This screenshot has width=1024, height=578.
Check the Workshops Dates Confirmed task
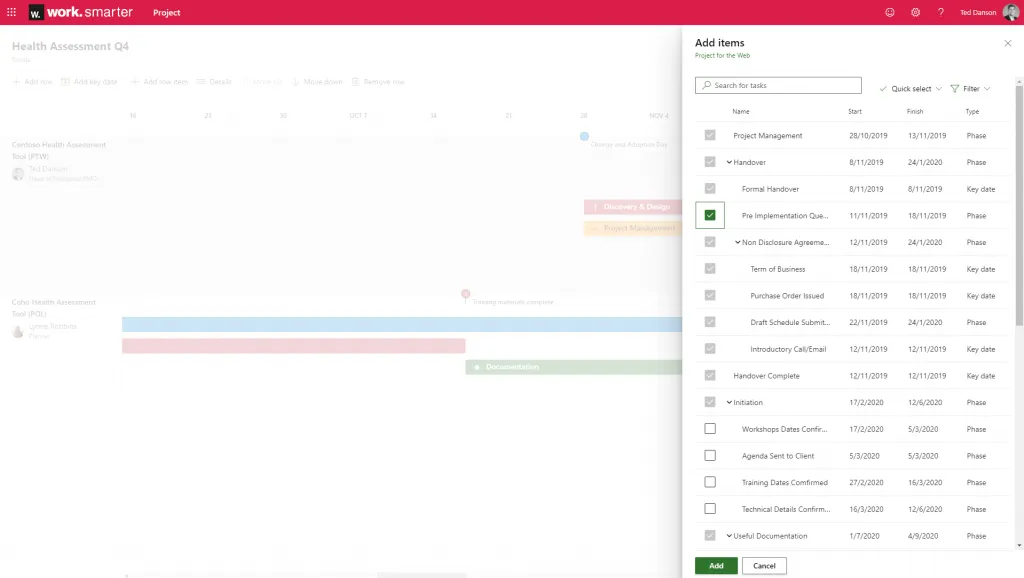pos(710,428)
